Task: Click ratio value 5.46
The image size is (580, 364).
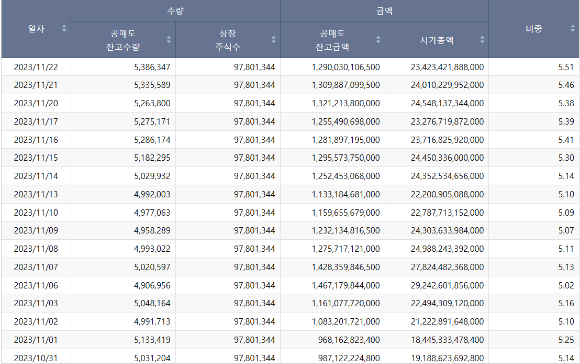Action: click(566, 85)
